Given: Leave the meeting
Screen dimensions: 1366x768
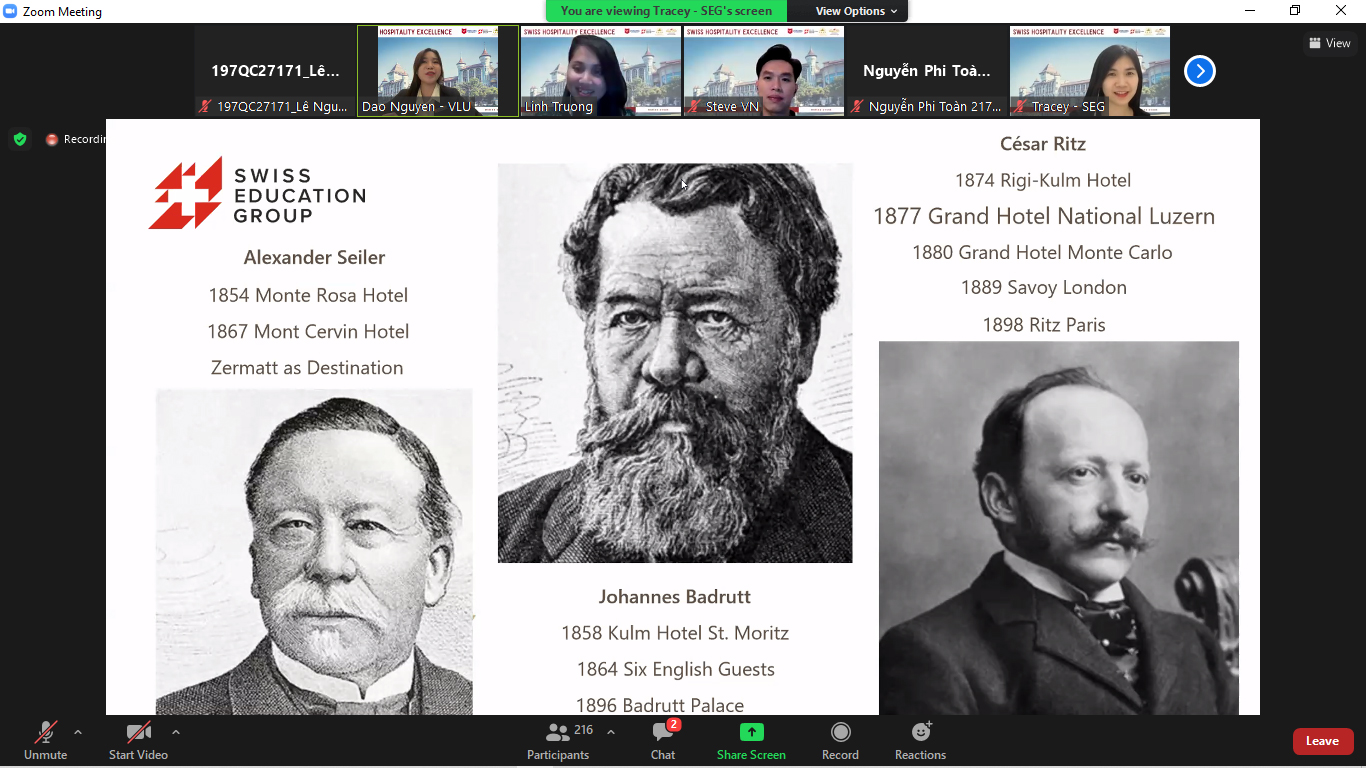Looking at the screenshot, I should coord(1323,741).
